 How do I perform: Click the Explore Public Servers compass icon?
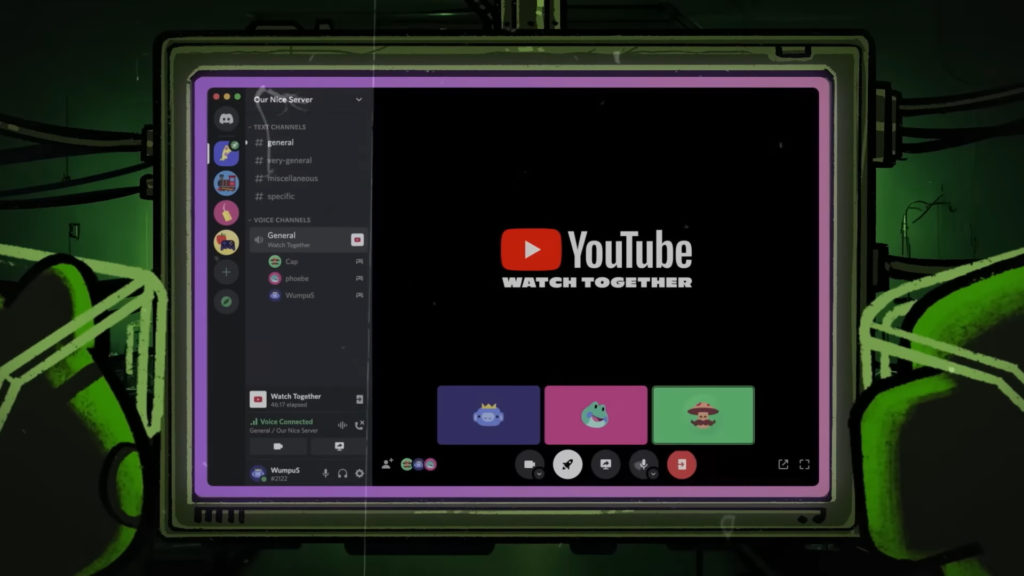pos(227,301)
